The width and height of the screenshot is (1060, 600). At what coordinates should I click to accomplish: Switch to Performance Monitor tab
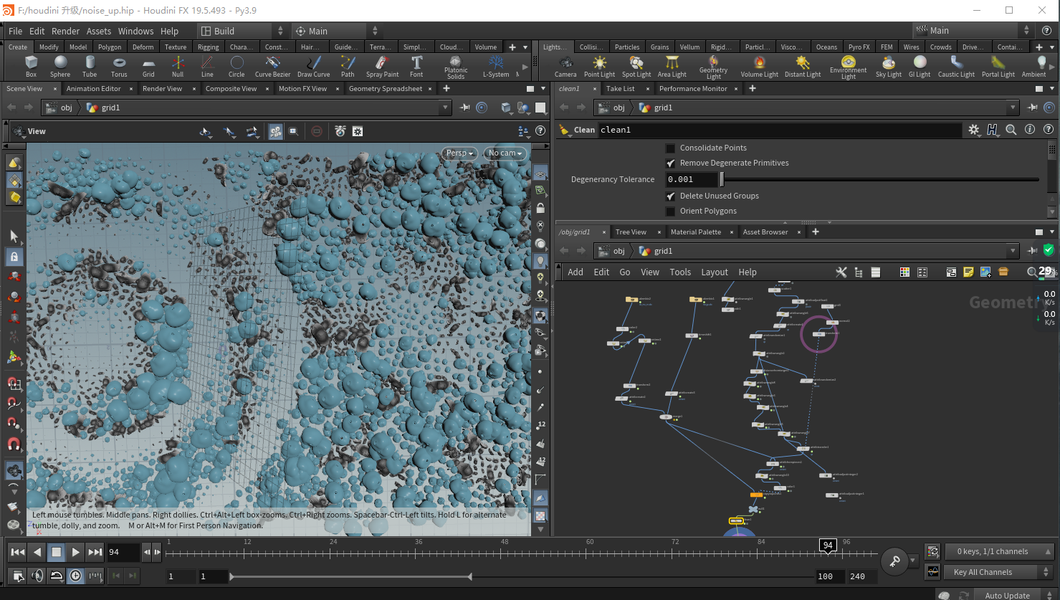click(x=693, y=89)
